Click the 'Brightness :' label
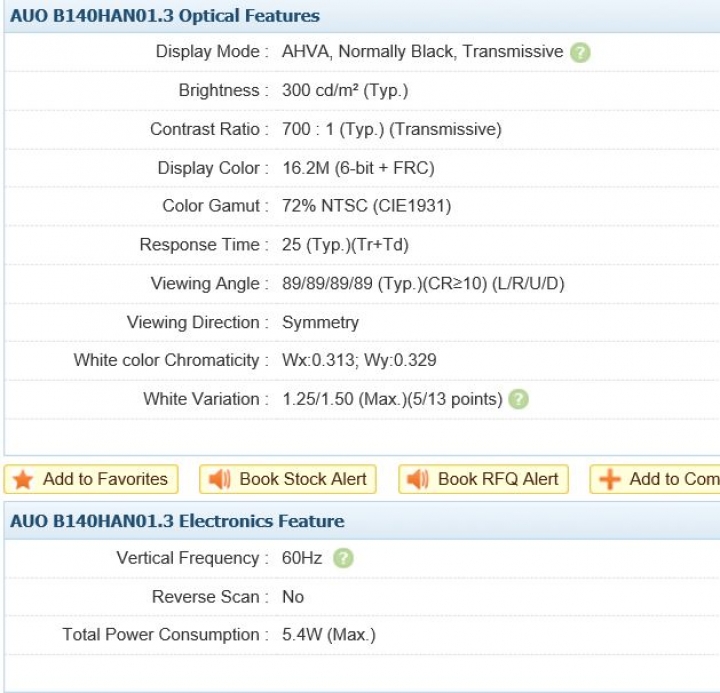720x693 pixels. [224, 90]
